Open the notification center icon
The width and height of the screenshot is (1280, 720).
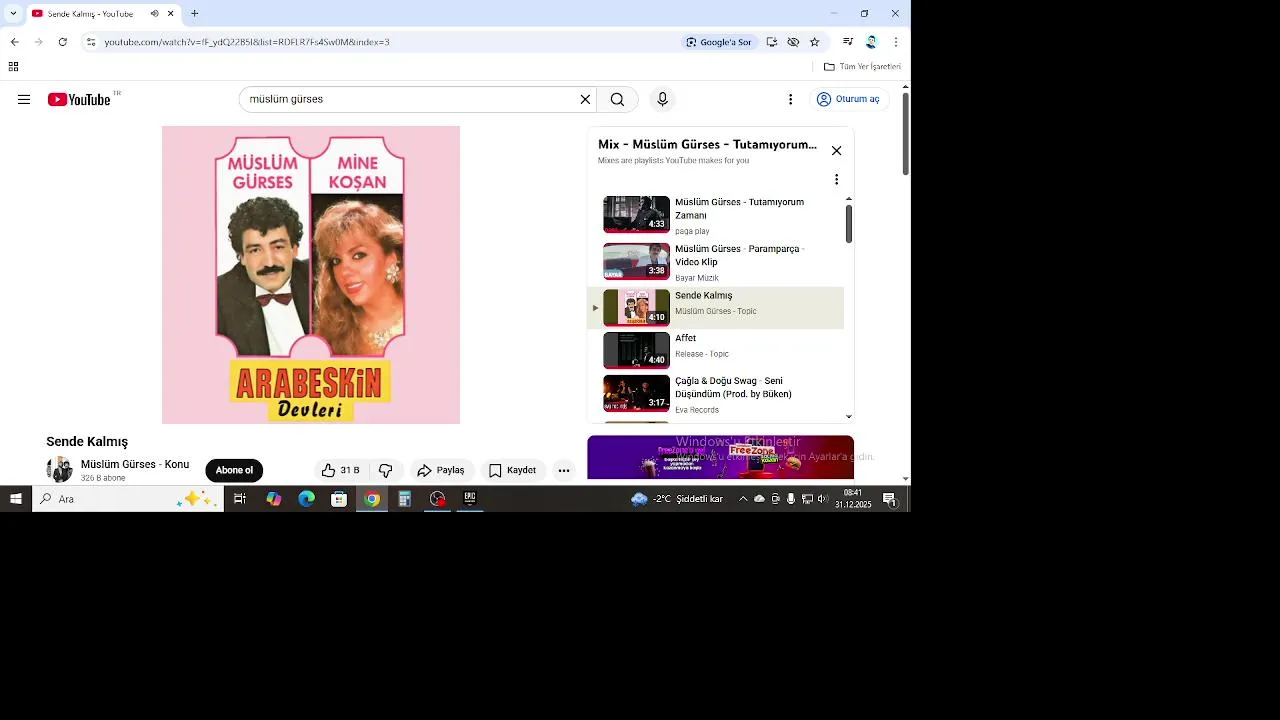pyautogui.click(x=889, y=499)
